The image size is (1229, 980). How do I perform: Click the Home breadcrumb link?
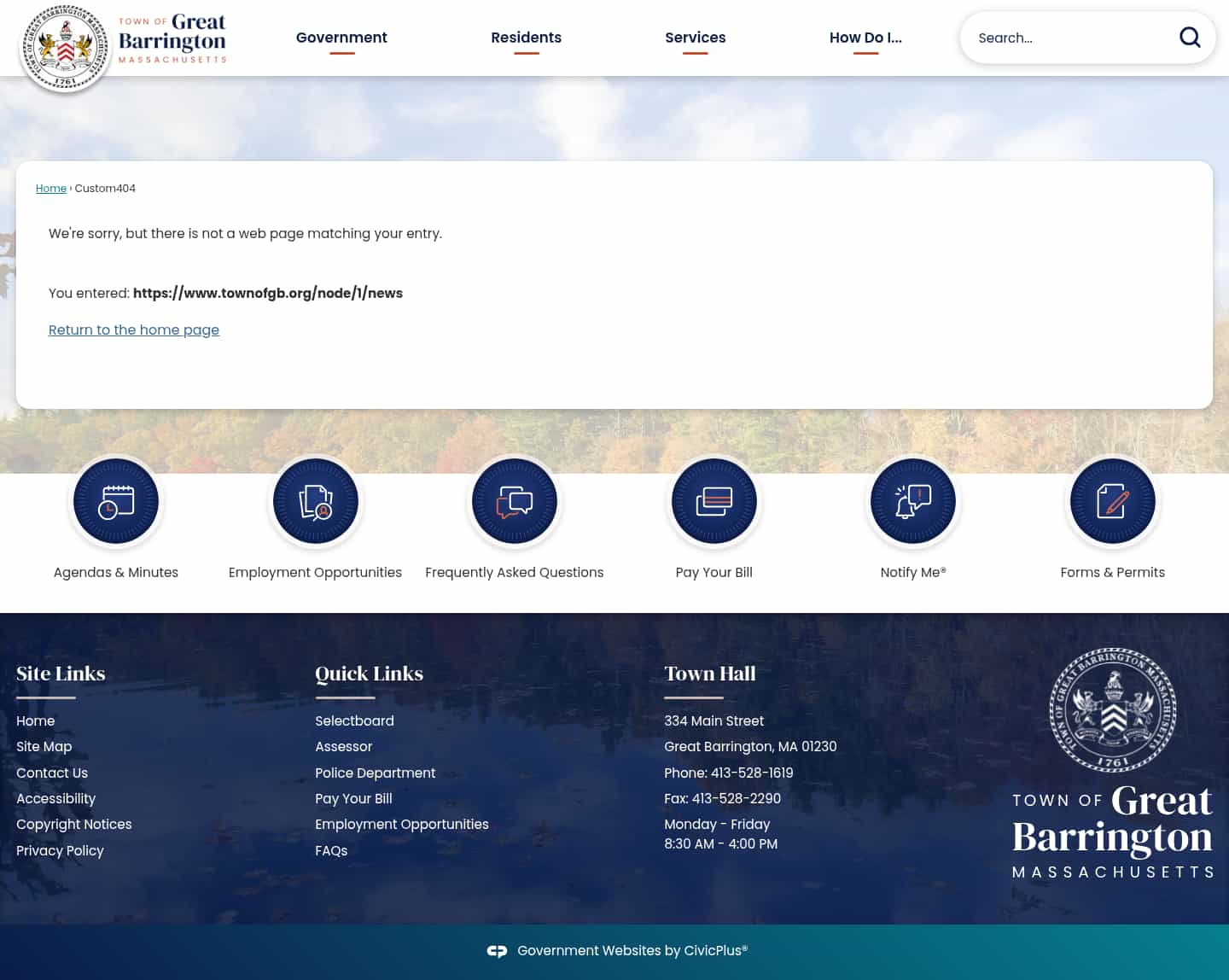click(x=50, y=188)
